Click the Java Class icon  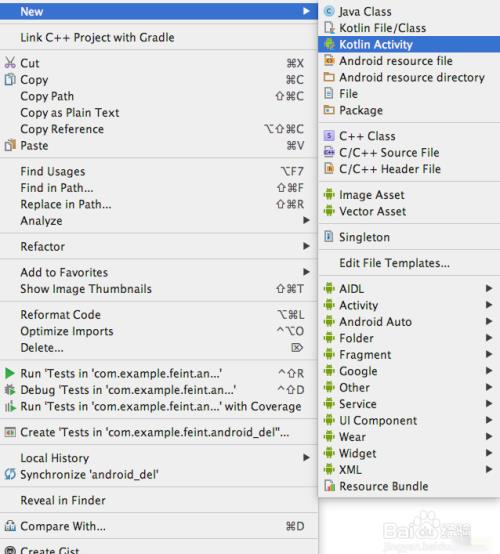point(329,11)
